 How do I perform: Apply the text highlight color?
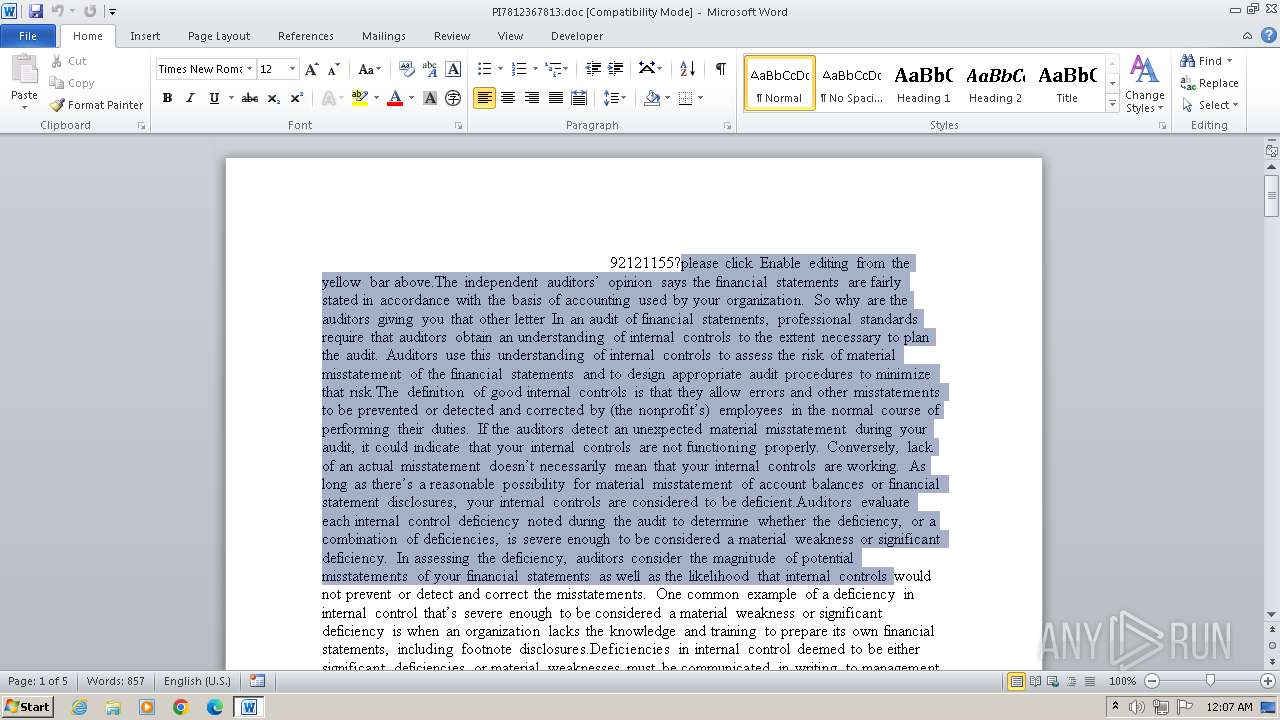click(x=360, y=98)
